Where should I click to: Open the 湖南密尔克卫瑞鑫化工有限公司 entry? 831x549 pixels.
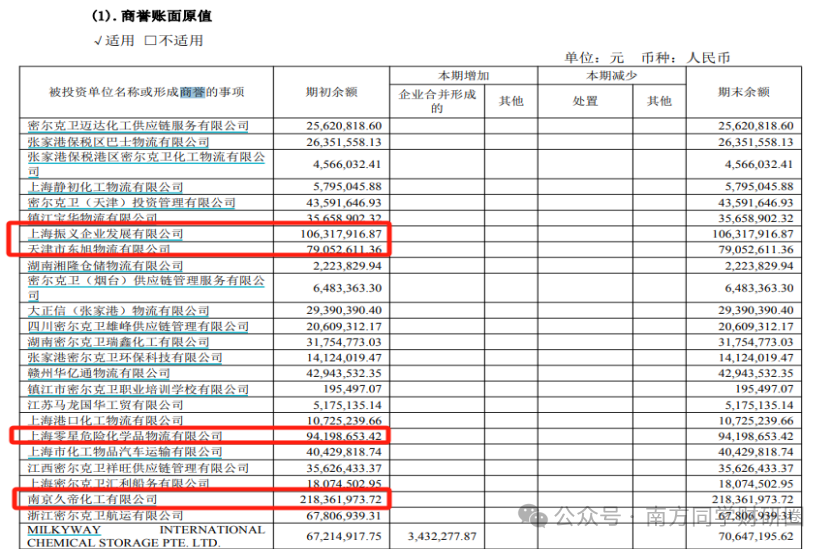tap(119, 342)
